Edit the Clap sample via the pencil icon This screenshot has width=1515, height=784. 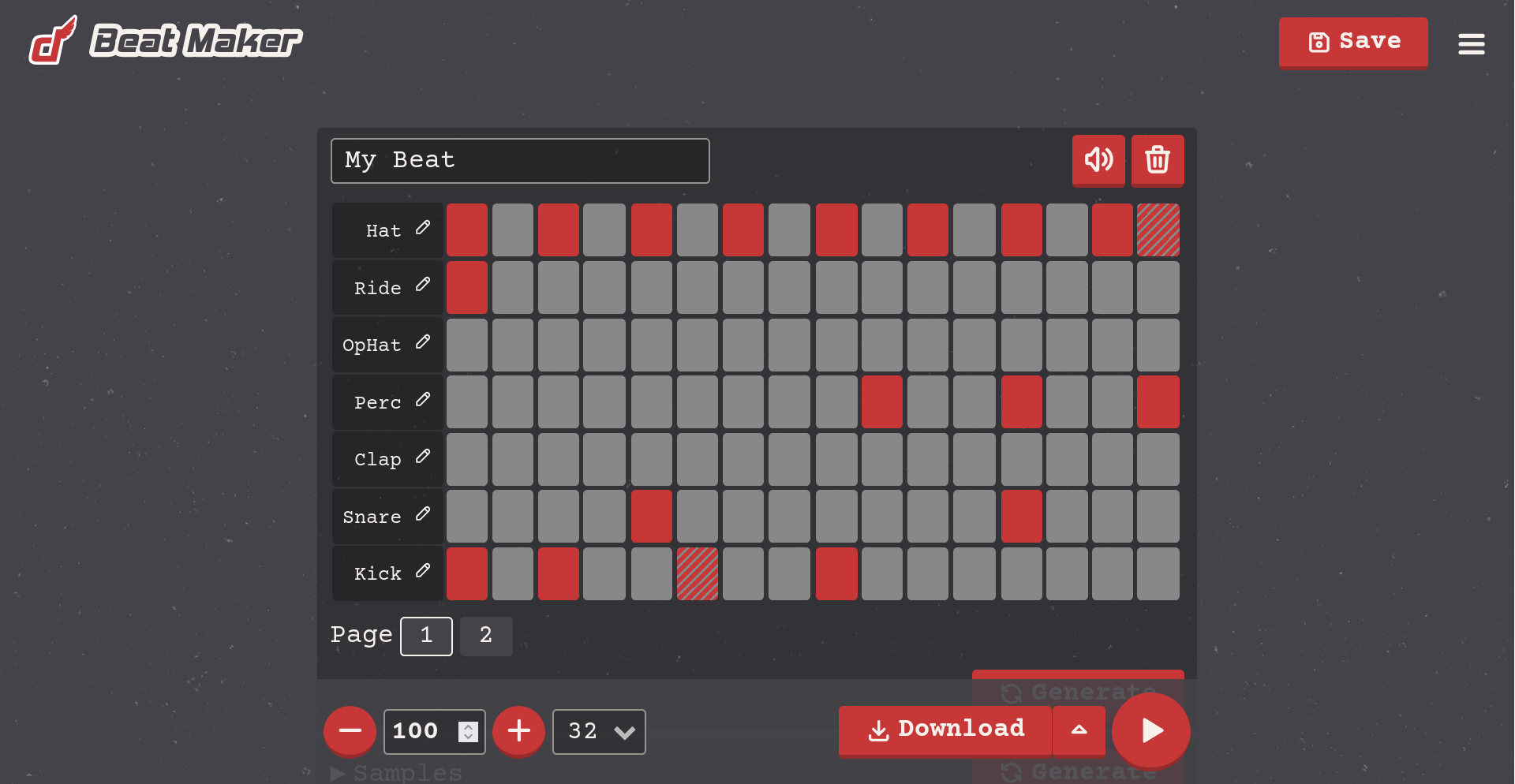point(424,457)
